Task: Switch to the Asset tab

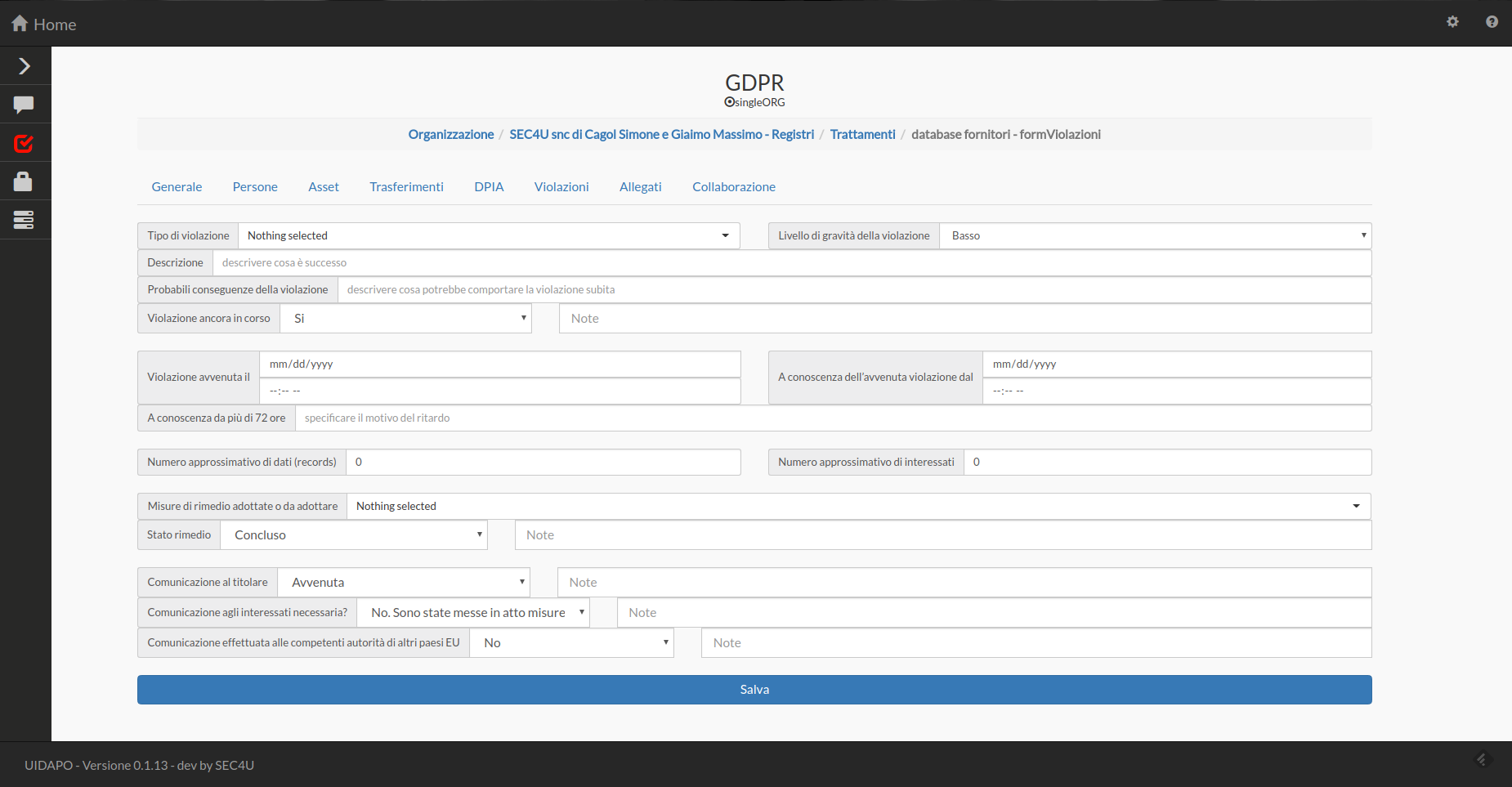Action: tap(324, 187)
